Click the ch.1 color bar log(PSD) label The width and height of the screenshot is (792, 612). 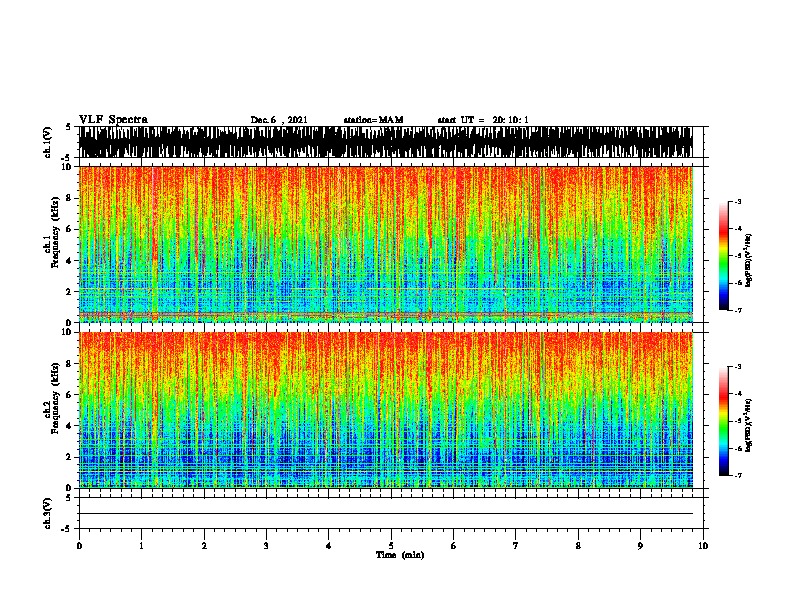point(748,260)
